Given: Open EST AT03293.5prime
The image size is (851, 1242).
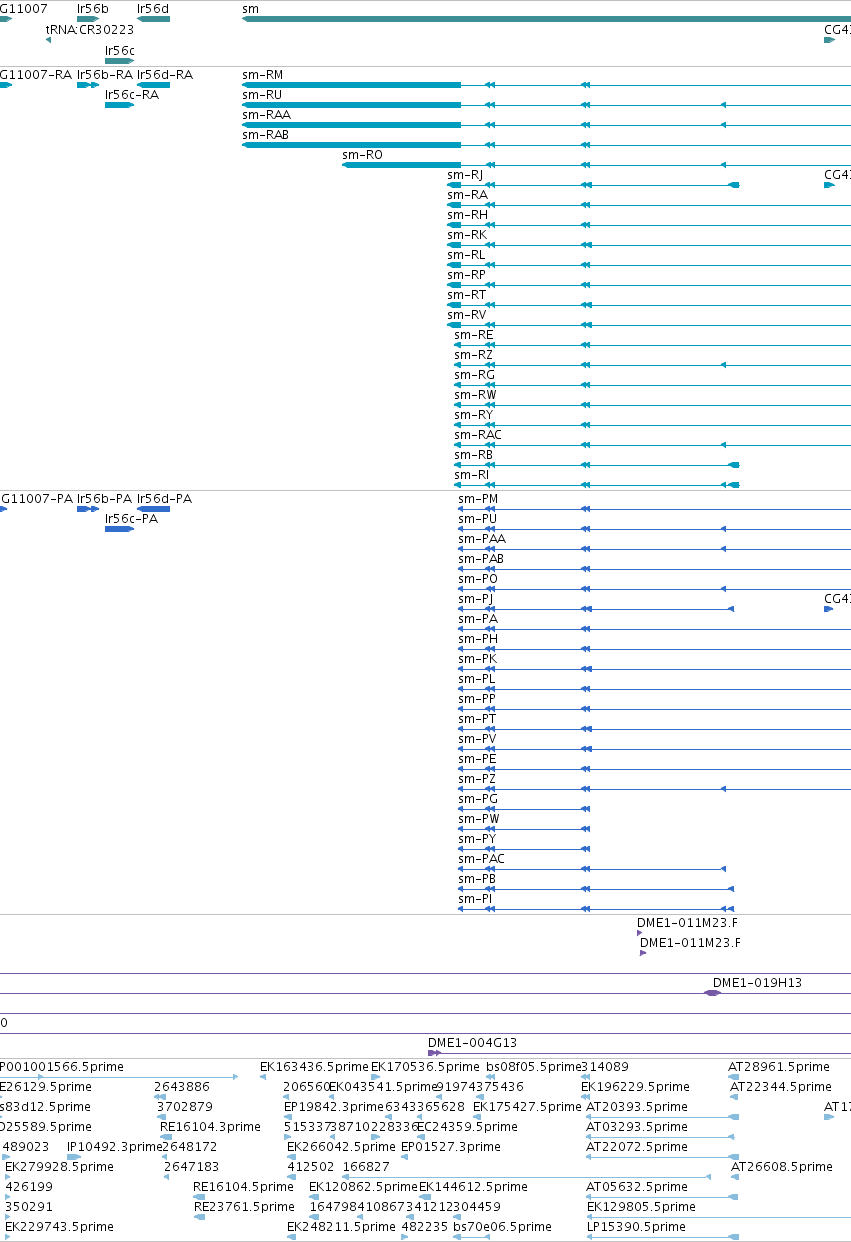Looking at the screenshot, I should pos(636,1127).
